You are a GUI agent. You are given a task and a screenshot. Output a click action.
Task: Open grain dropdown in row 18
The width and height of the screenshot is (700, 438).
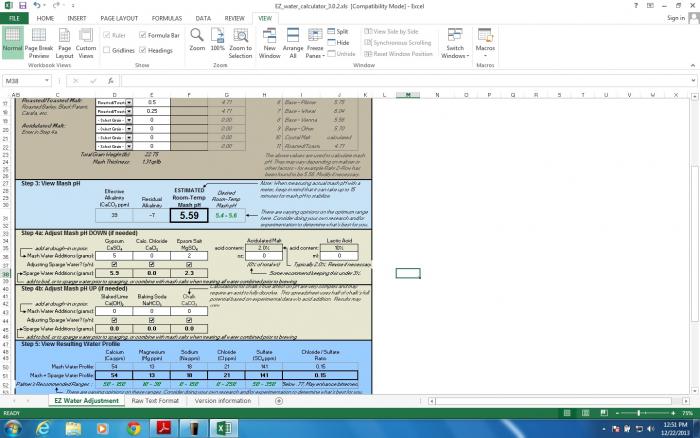129,111
